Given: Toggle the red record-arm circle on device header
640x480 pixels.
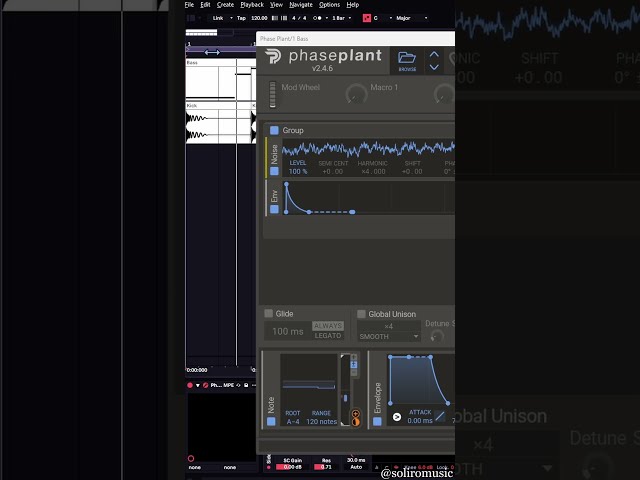Looking at the screenshot, I should (190, 385).
